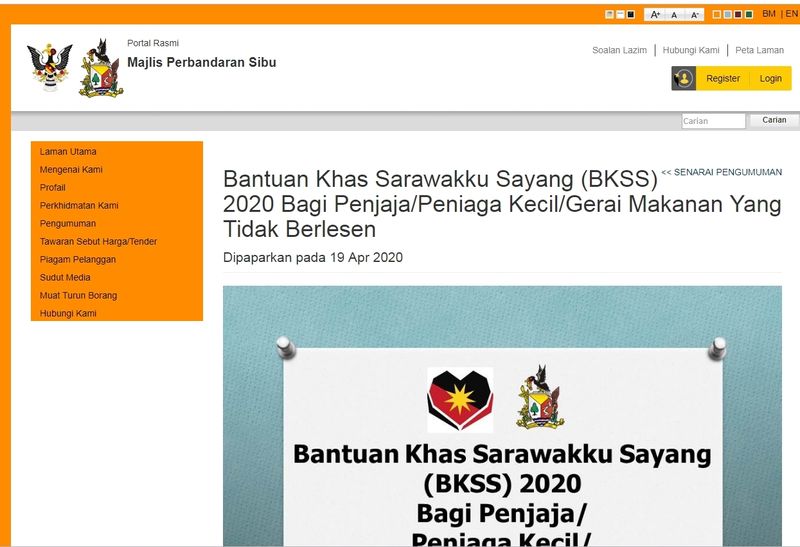This screenshot has height=547, width=800.
Task: Choose the maroon color theme swatch
Action: (738, 14)
